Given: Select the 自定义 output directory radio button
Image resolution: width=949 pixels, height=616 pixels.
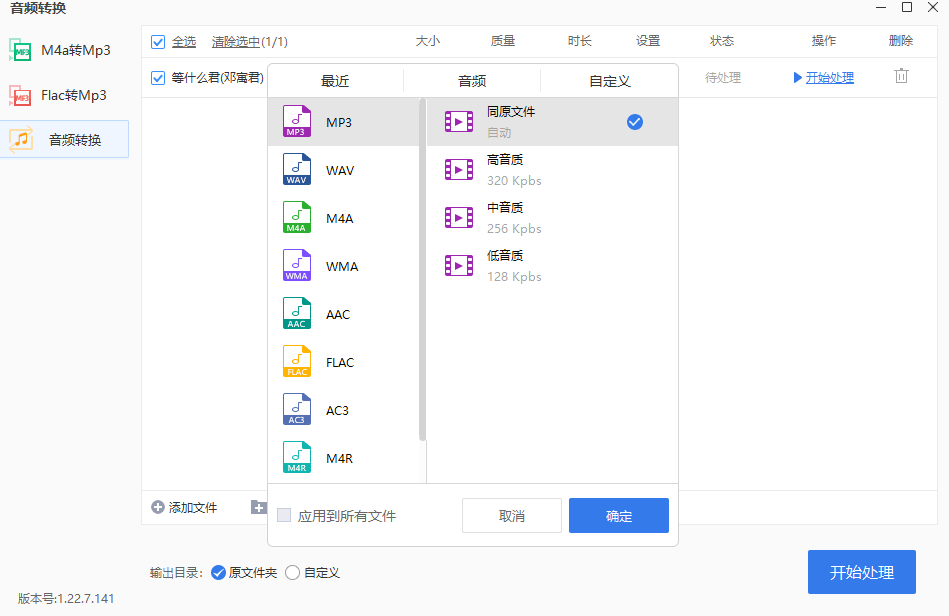Looking at the screenshot, I should pyautogui.click(x=290, y=572).
